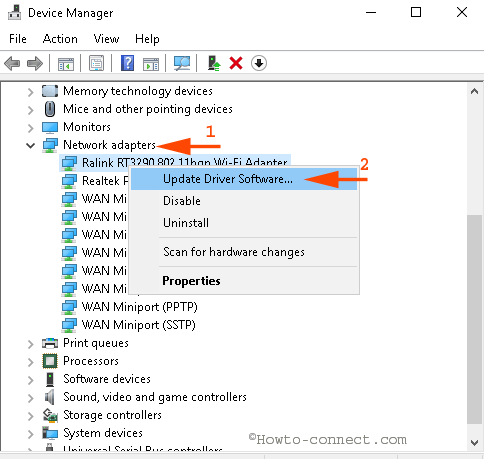Open the View menu

coord(106,39)
